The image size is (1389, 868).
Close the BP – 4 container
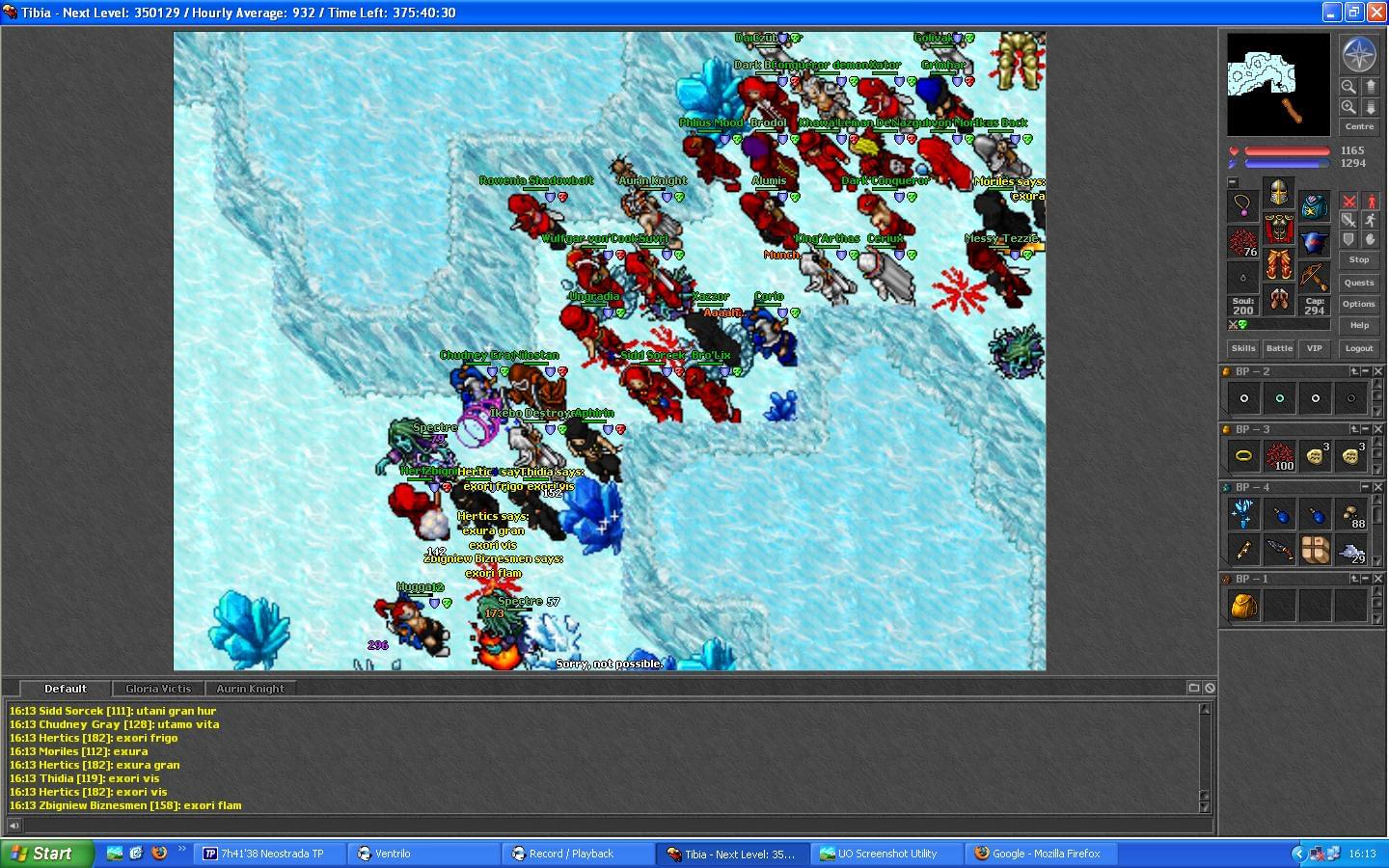(1378, 487)
